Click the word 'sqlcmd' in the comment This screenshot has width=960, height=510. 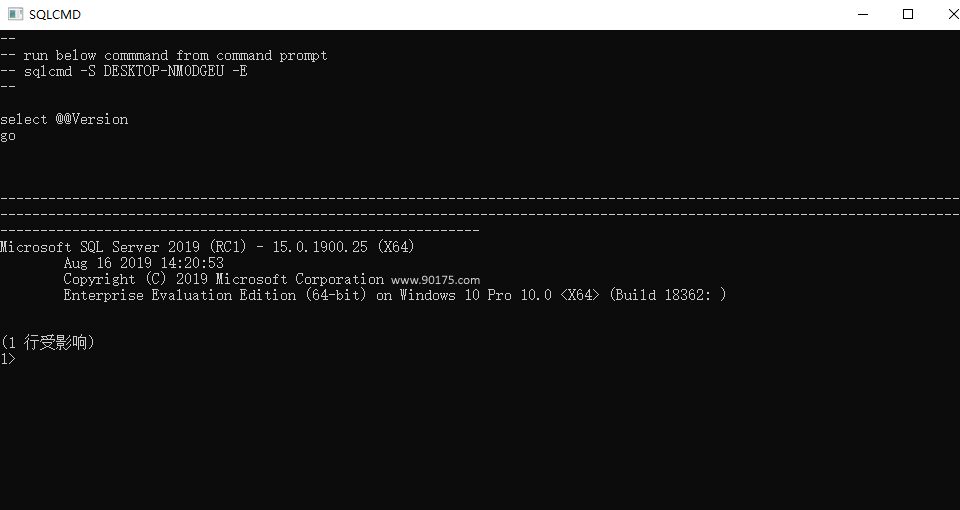tap(48, 71)
